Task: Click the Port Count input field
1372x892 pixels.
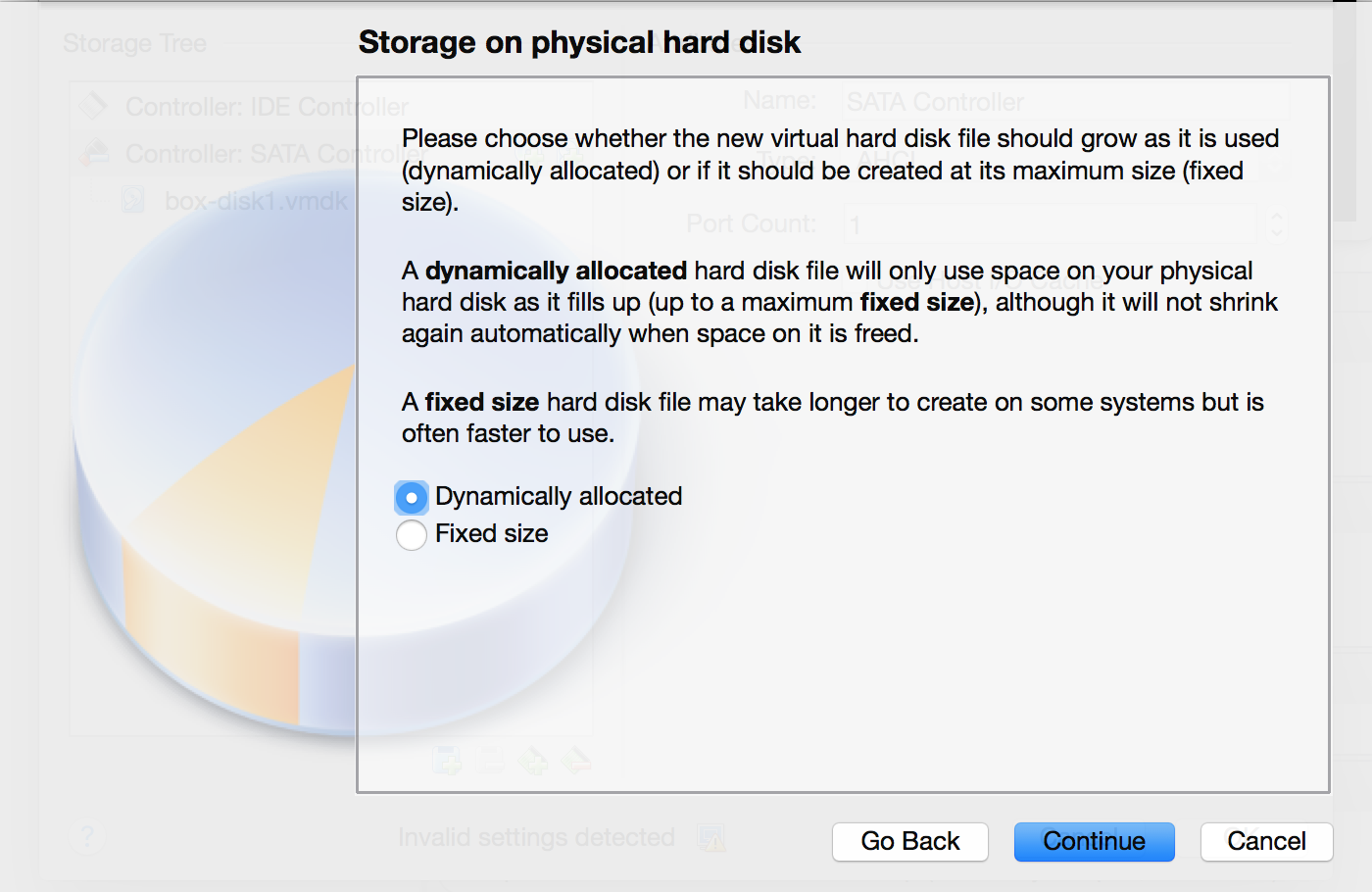Action: coord(1049,224)
